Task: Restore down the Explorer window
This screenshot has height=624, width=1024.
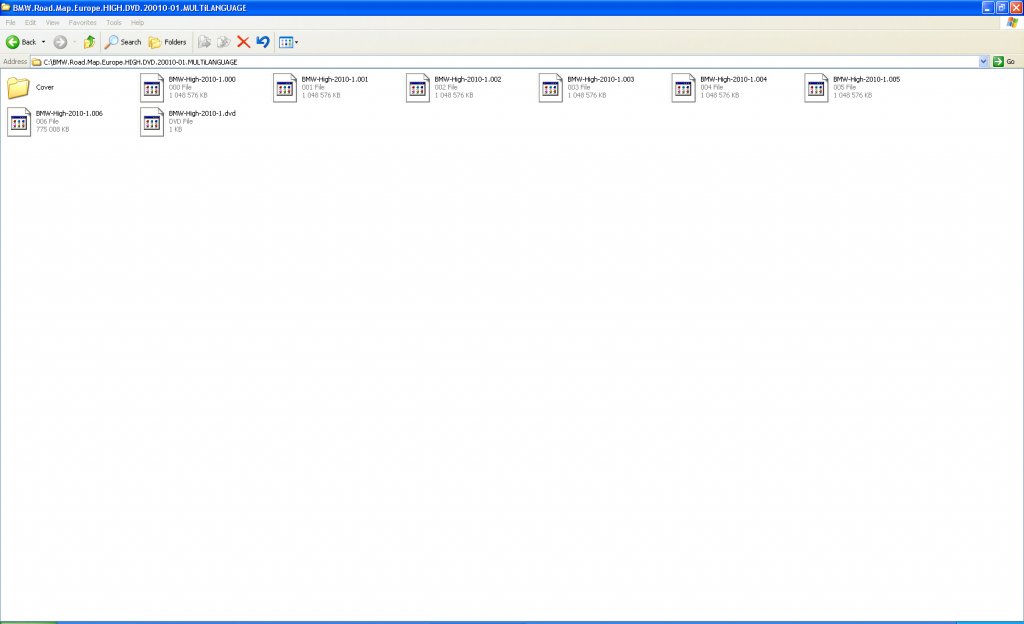Action: 1002,8
